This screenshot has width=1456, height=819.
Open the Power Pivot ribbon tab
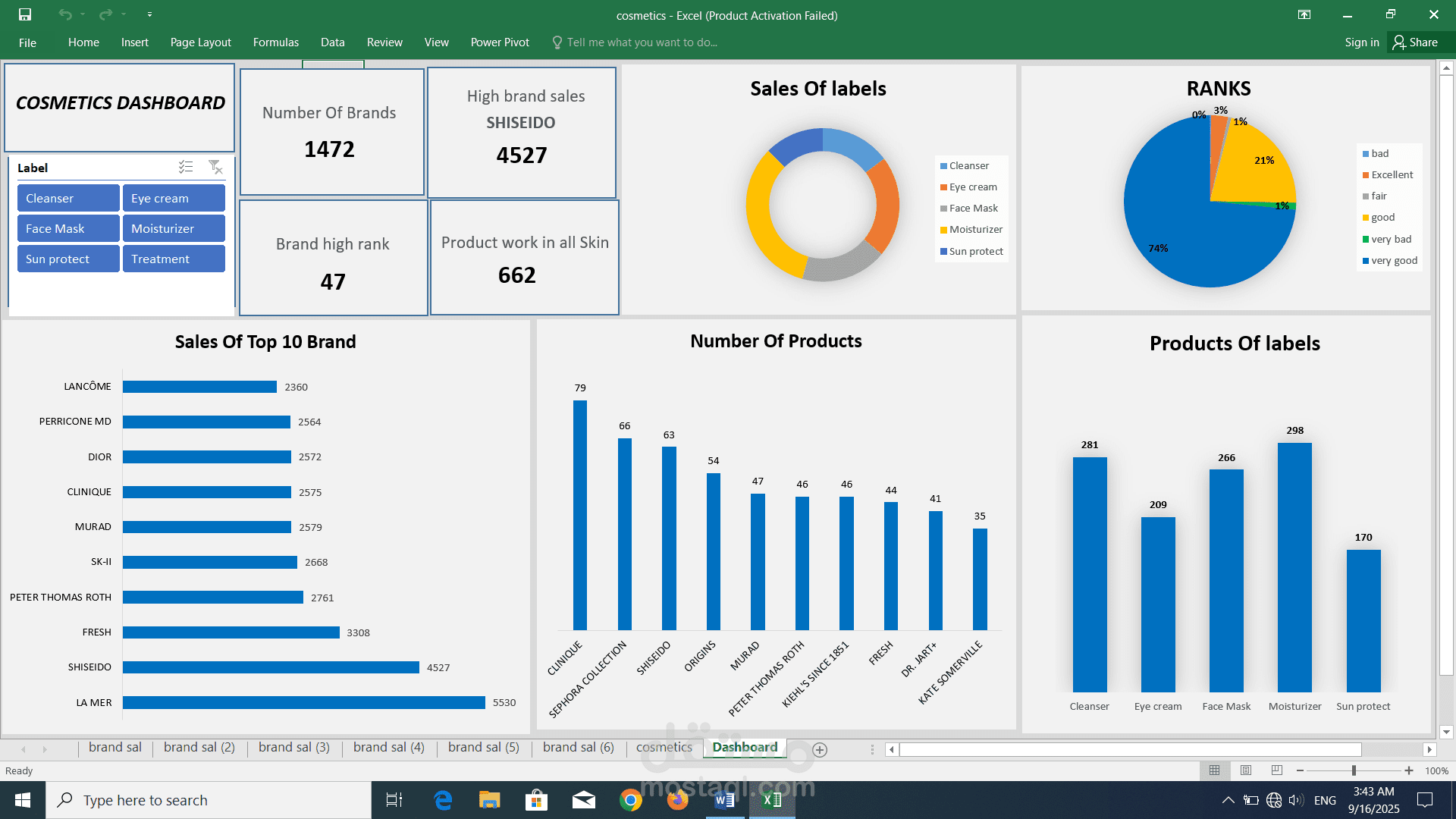click(500, 42)
